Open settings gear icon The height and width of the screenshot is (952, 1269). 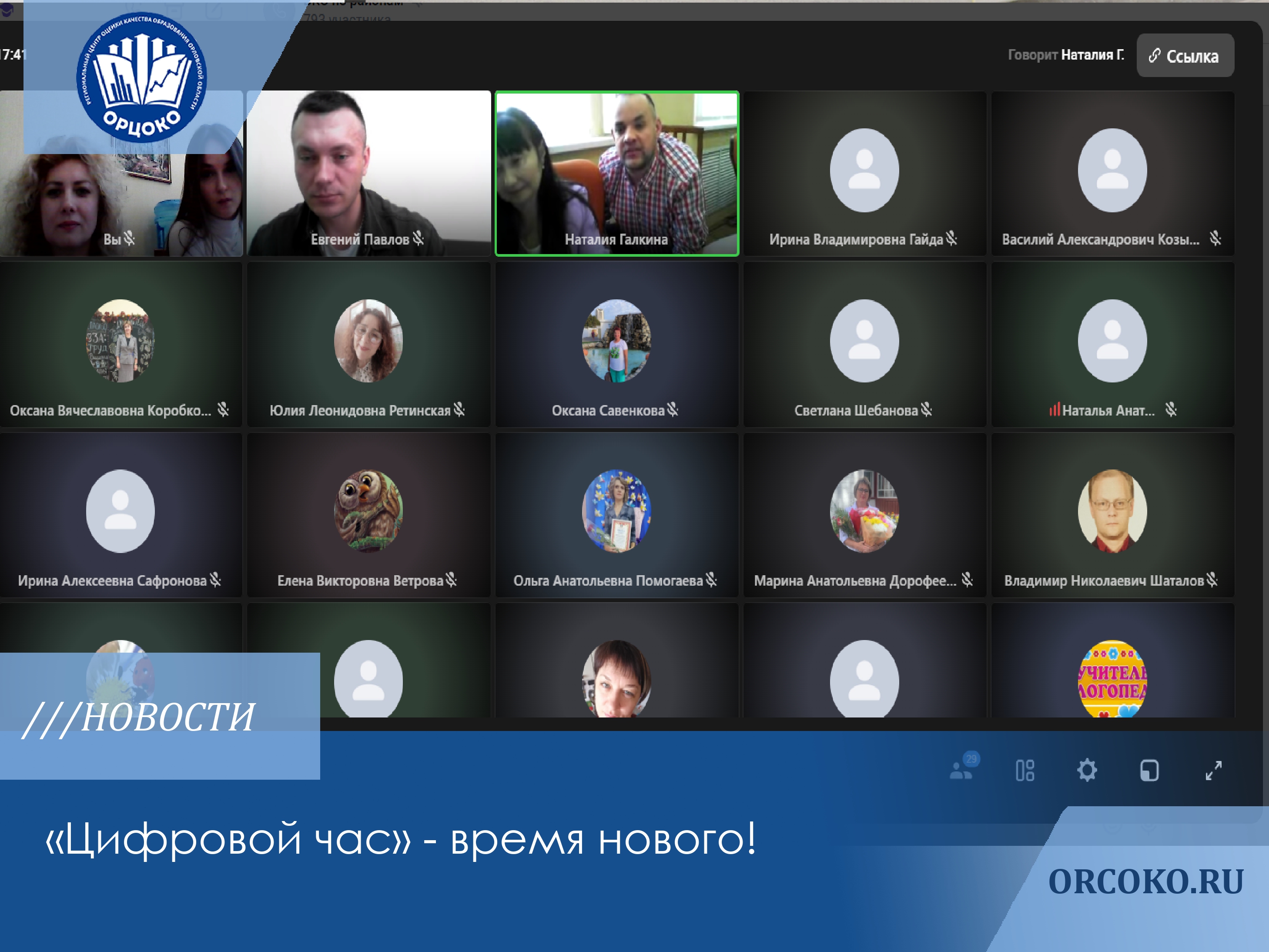[x=1087, y=770]
